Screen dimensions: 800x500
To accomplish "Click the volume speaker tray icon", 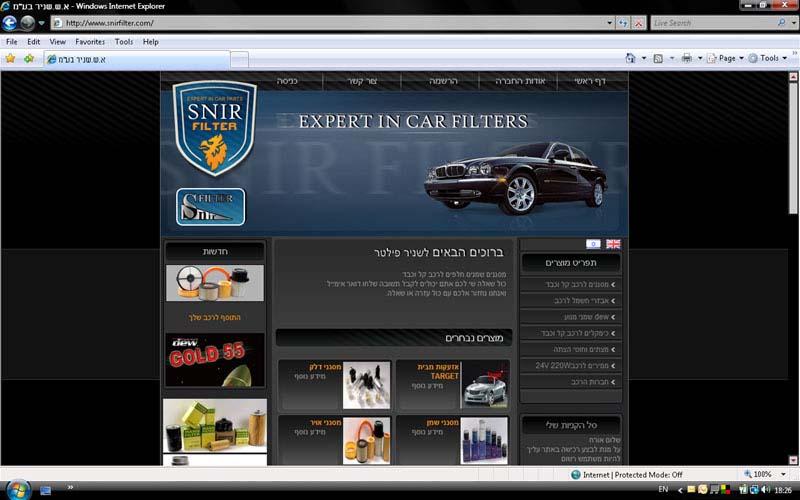I will tap(765, 490).
